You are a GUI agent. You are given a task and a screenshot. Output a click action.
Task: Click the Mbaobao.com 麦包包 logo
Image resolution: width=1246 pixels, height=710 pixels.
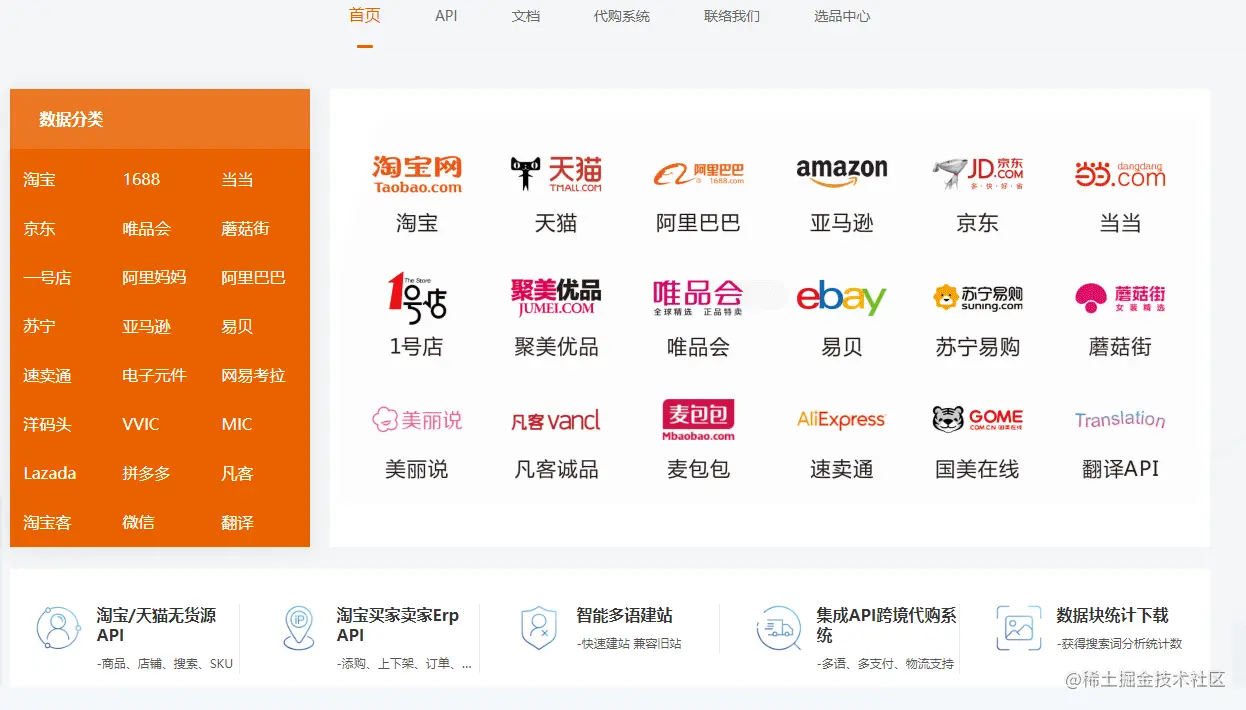tap(698, 420)
